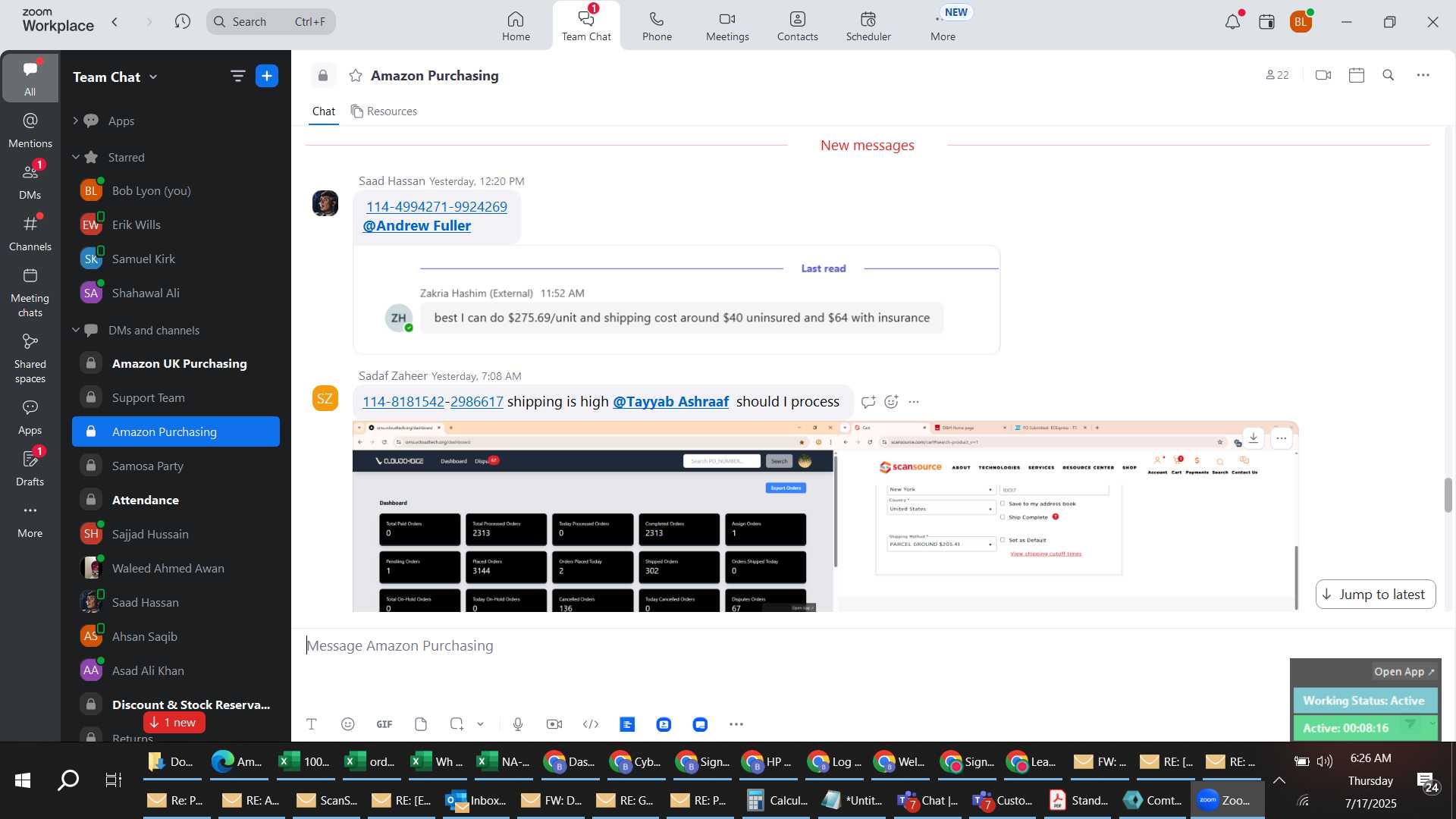Search within the Amazon Purchasing chat
1456x819 pixels.
1389,75
